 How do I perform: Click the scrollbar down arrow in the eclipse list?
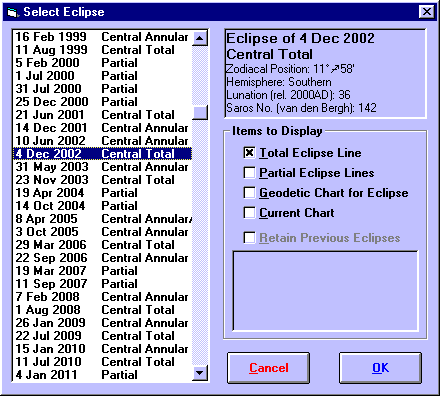pyautogui.click(x=200, y=373)
